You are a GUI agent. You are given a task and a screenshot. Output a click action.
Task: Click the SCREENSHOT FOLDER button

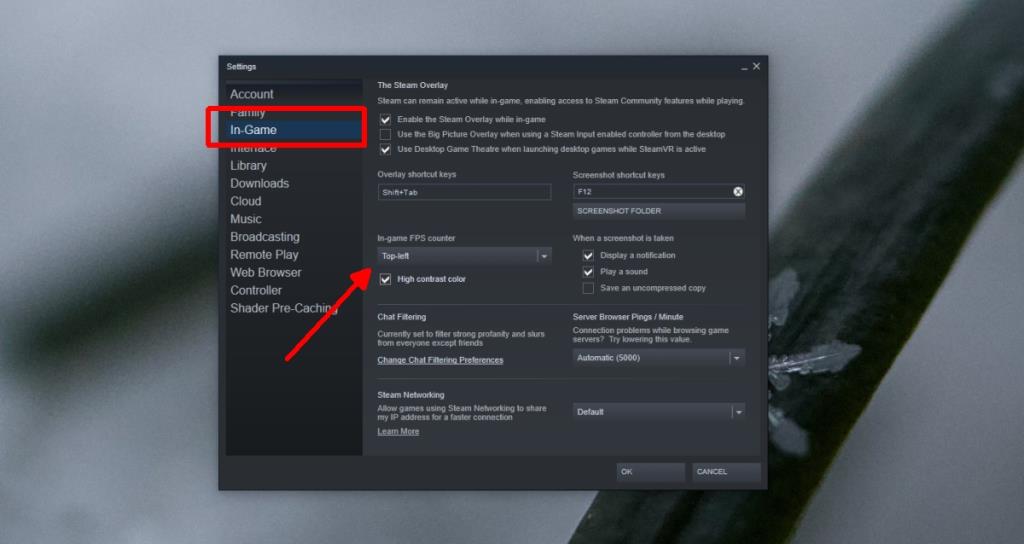(658, 211)
